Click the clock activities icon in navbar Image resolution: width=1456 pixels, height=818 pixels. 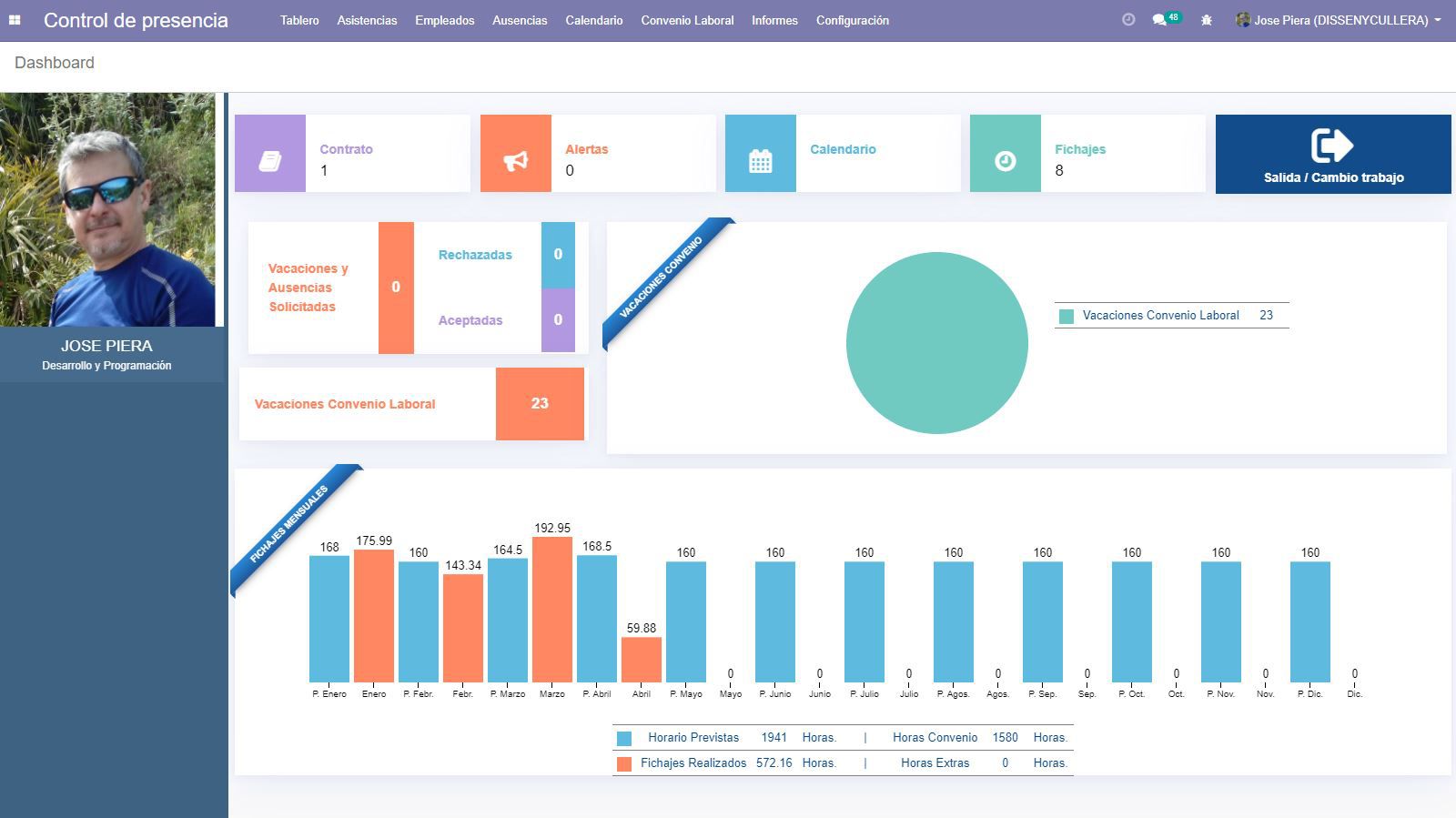[1128, 20]
